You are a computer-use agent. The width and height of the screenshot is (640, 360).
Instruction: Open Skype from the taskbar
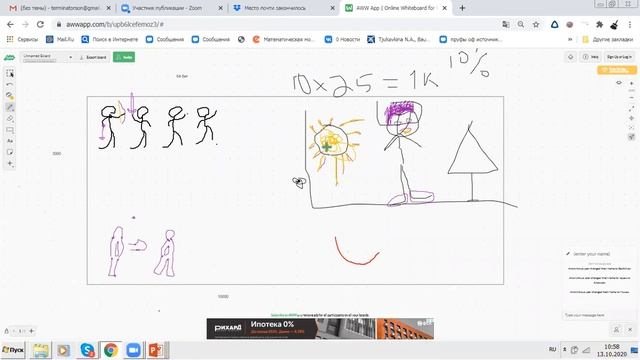click(87, 350)
